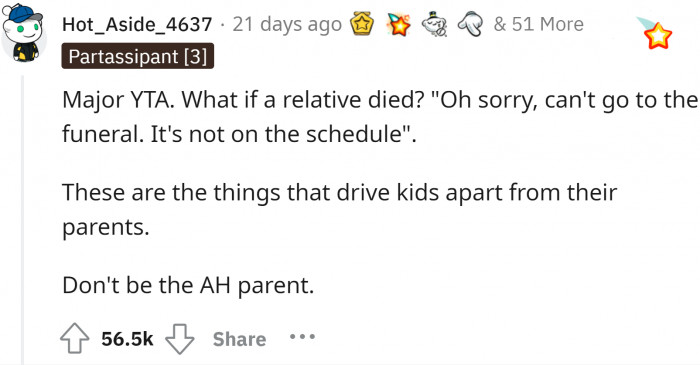Open the three-dot more options menu
The width and height of the screenshot is (700, 365).
pyautogui.click(x=302, y=336)
